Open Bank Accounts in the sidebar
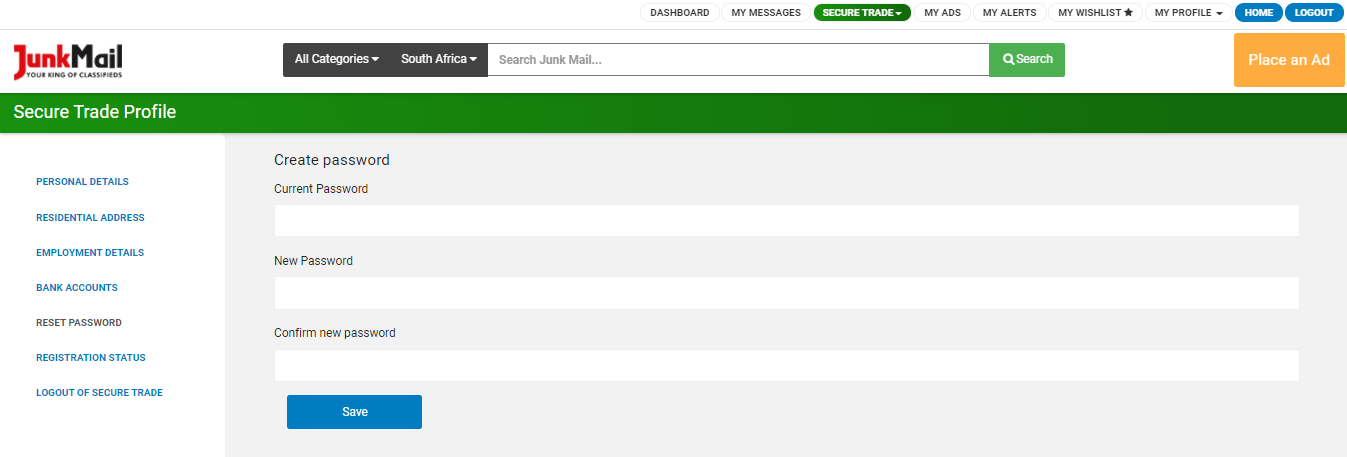1347x457 pixels. coord(77,288)
